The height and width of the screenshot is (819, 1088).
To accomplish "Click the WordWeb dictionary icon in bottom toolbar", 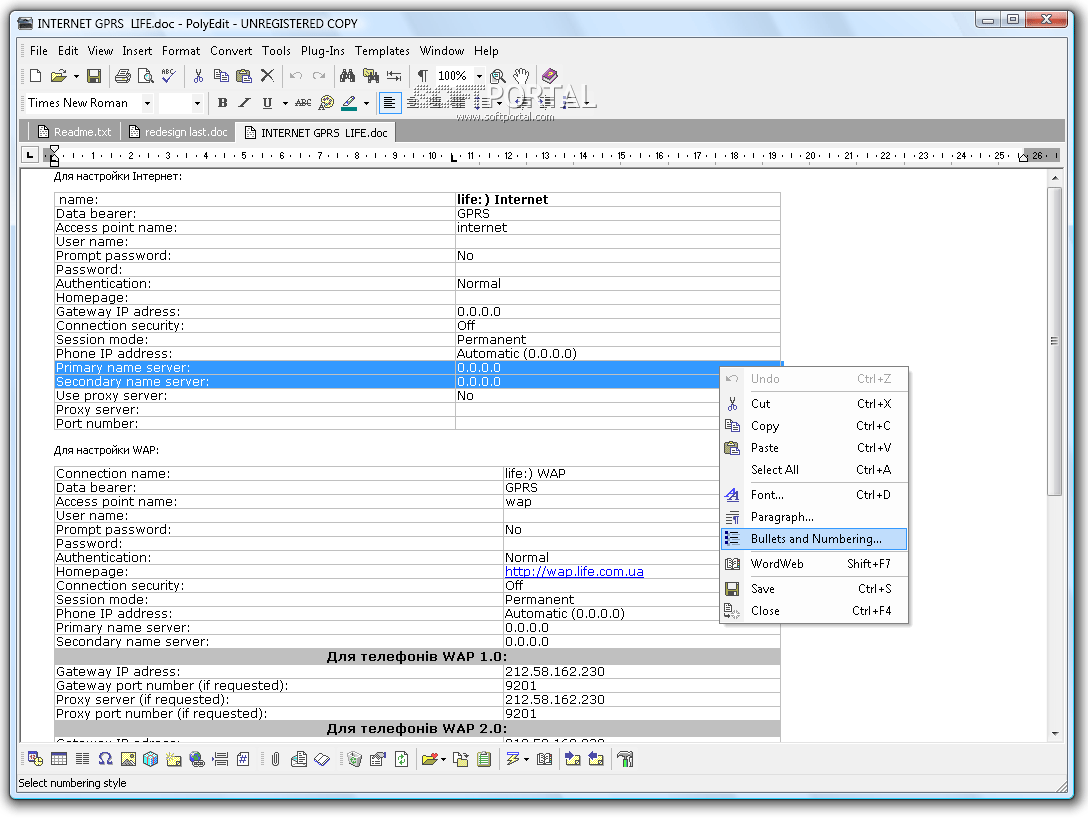I will 545,759.
